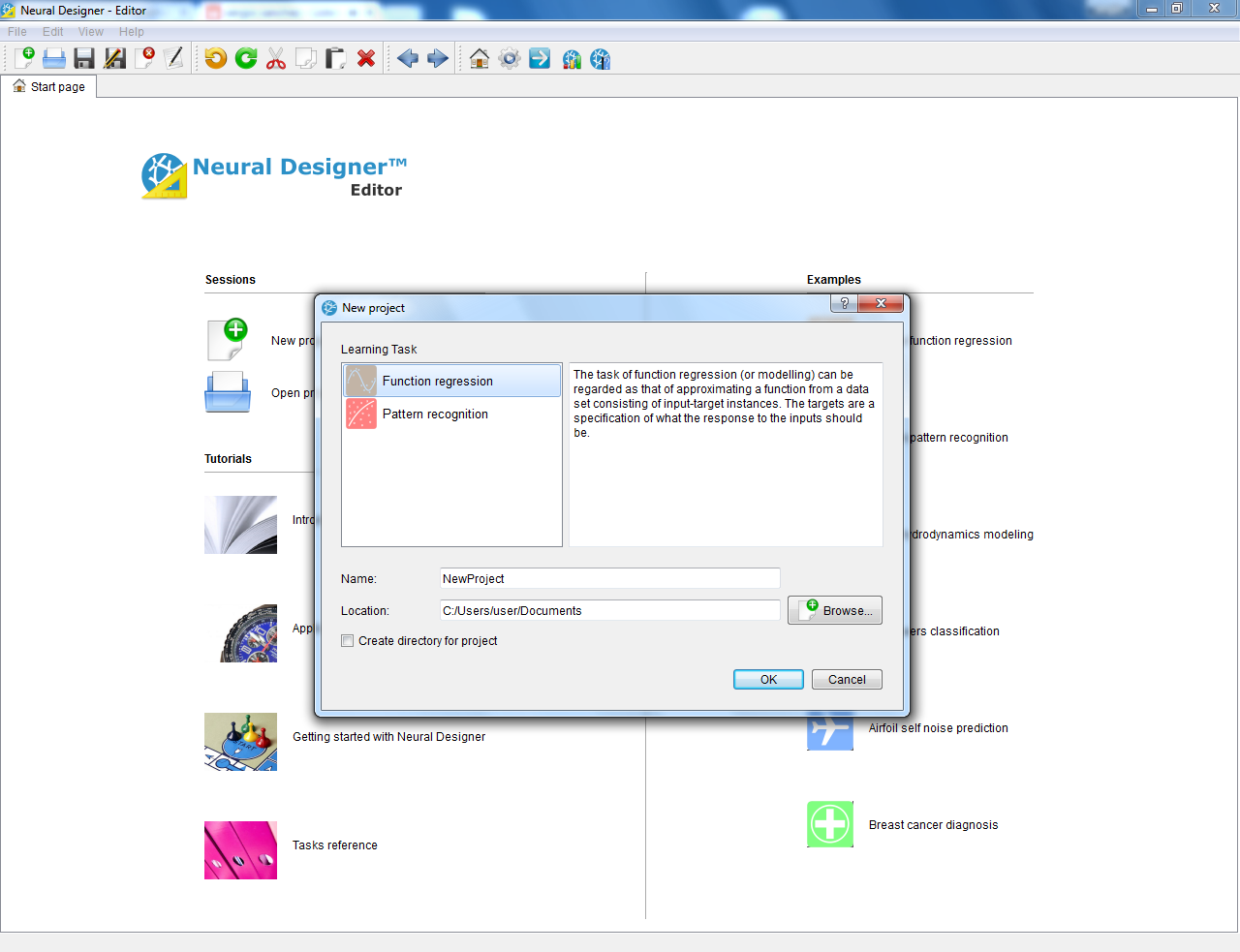The image size is (1240, 952).
Task: Open Airfoil self noise prediction example
Action: click(938, 728)
